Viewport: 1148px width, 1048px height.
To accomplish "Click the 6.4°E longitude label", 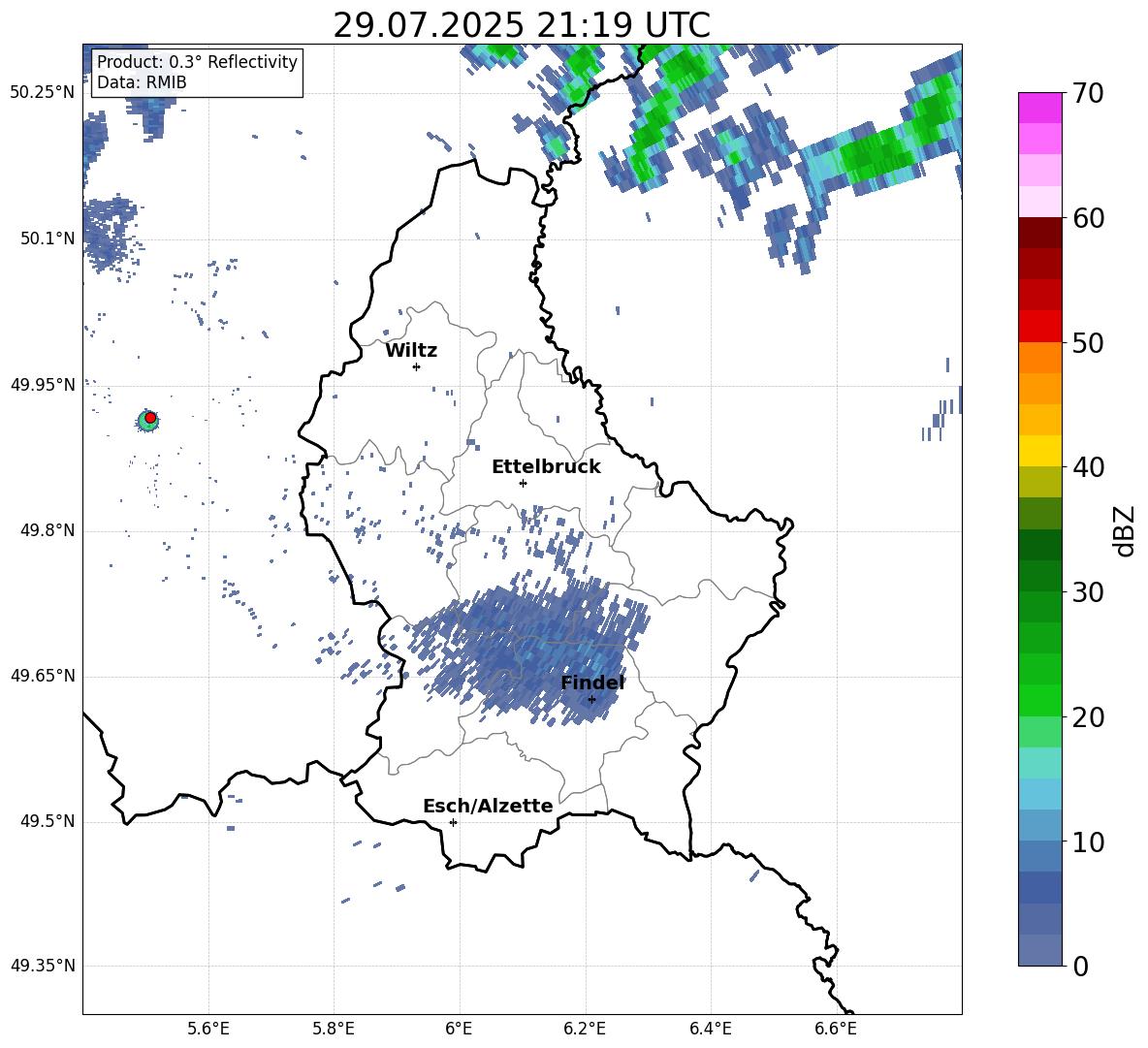I will tap(710, 1029).
